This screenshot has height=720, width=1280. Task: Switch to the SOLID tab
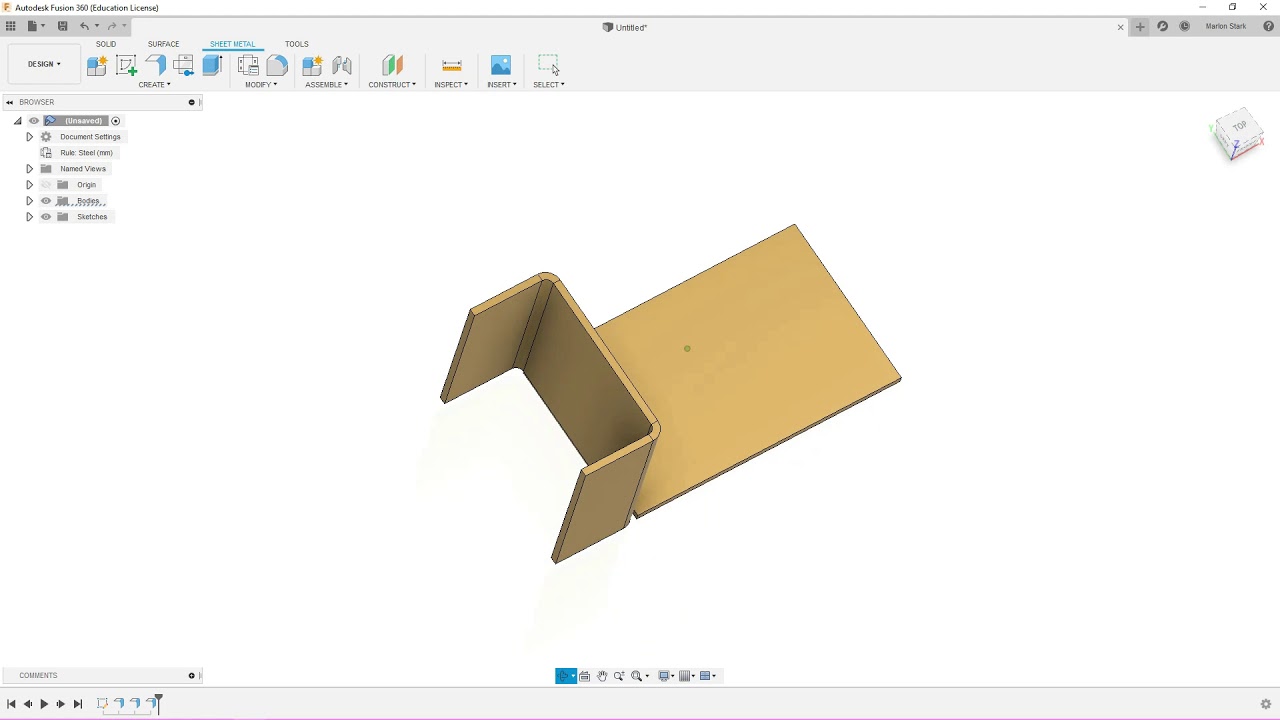[x=106, y=44]
